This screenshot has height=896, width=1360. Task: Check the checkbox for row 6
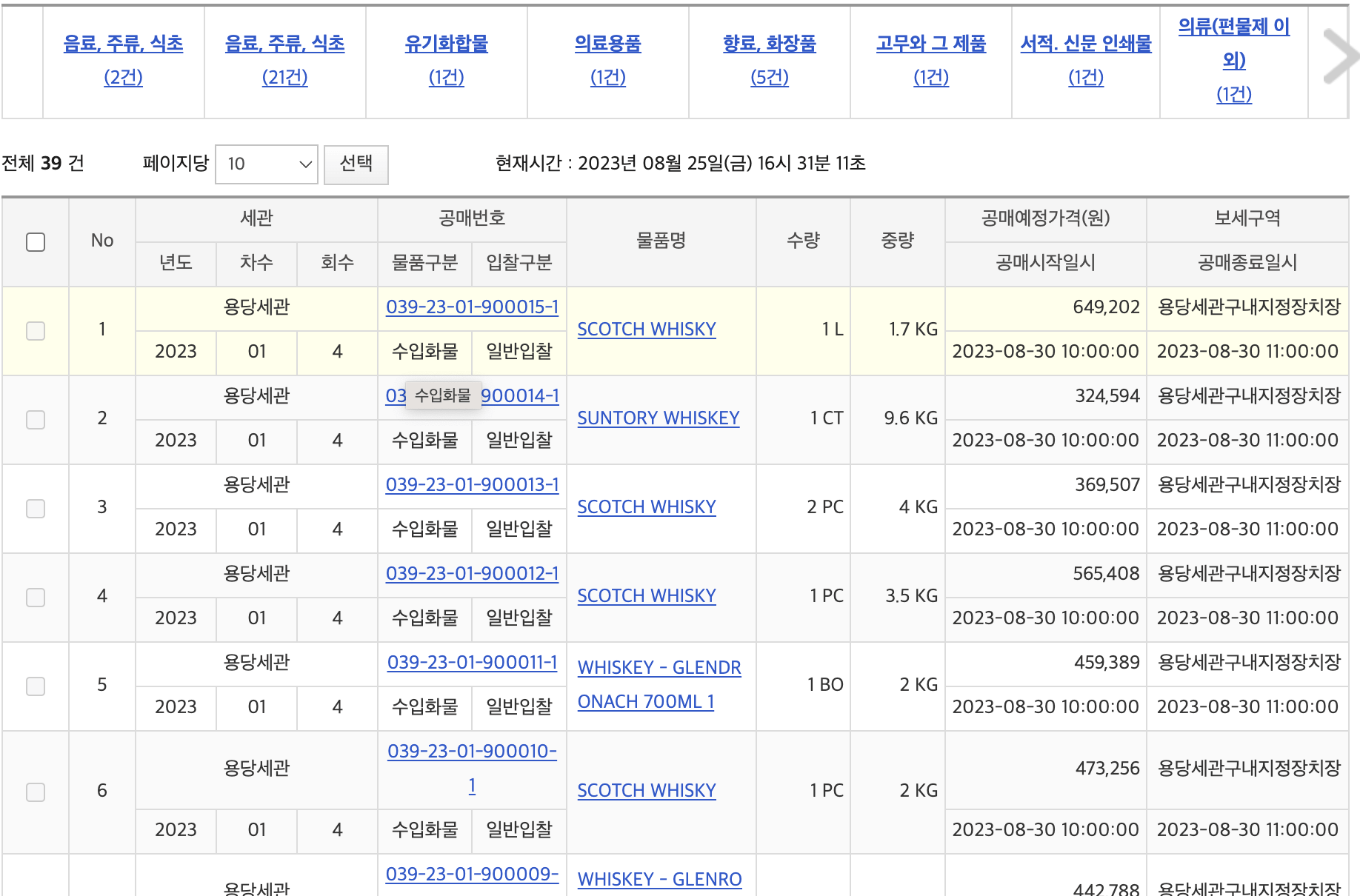(36, 792)
